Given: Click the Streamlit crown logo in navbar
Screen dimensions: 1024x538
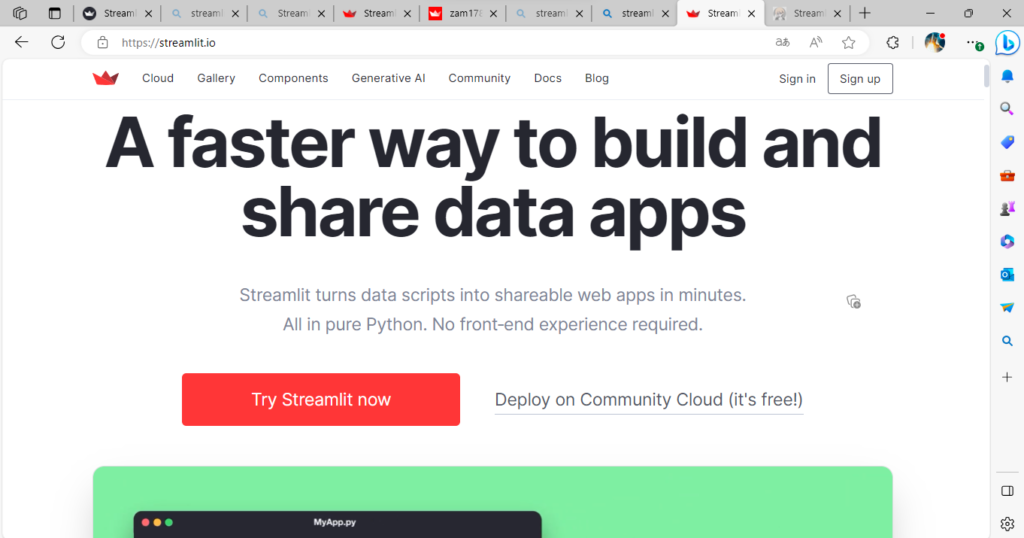Looking at the screenshot, I should (105, 78).
